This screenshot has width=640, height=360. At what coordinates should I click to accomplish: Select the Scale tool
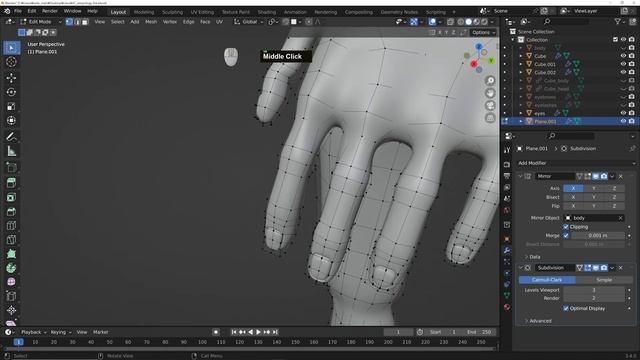11,106
